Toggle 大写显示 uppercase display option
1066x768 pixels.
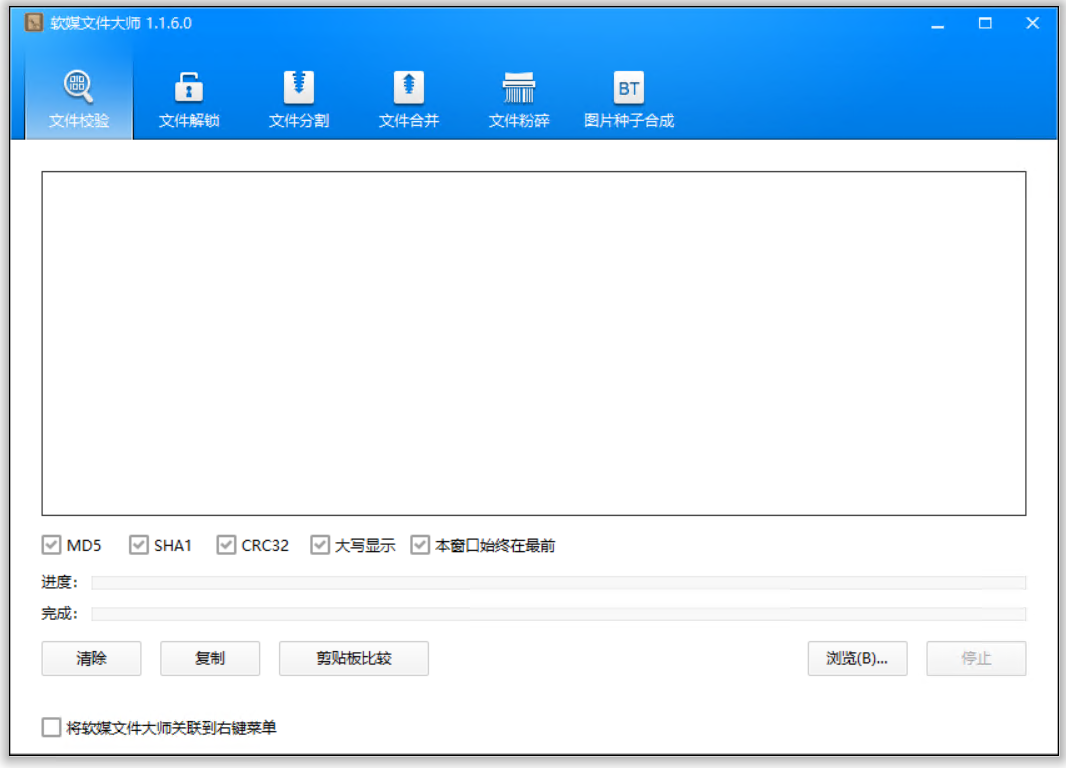(x=320, y=545)
